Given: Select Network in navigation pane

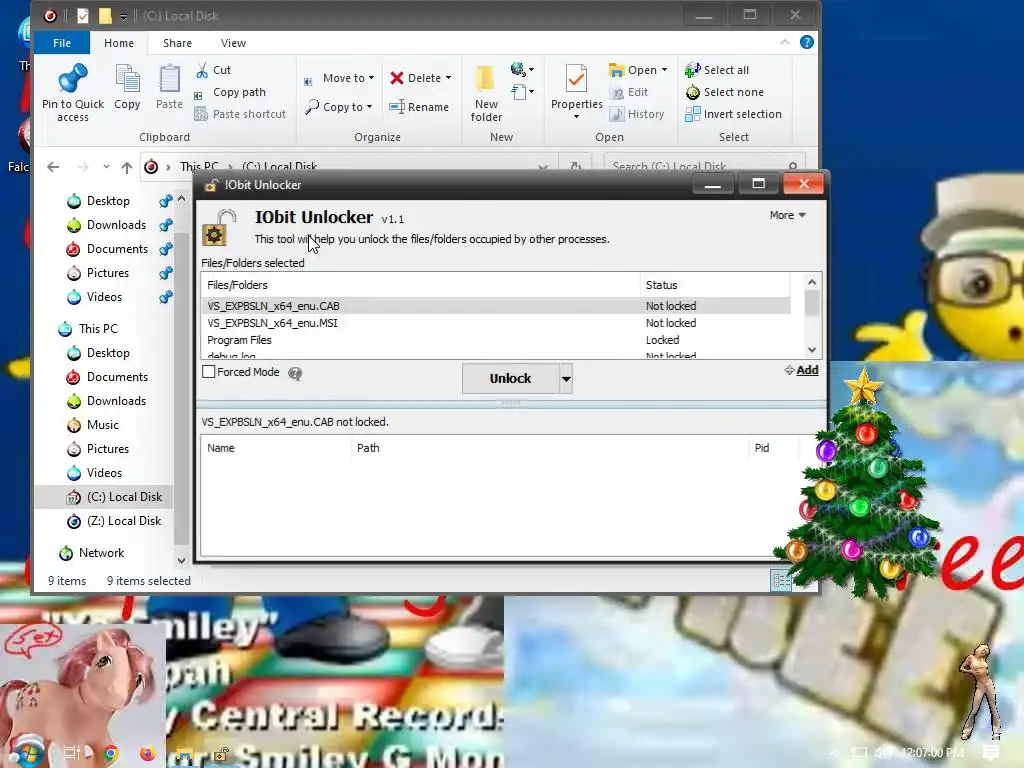Looking at the screenshot, I should (101, 553).
